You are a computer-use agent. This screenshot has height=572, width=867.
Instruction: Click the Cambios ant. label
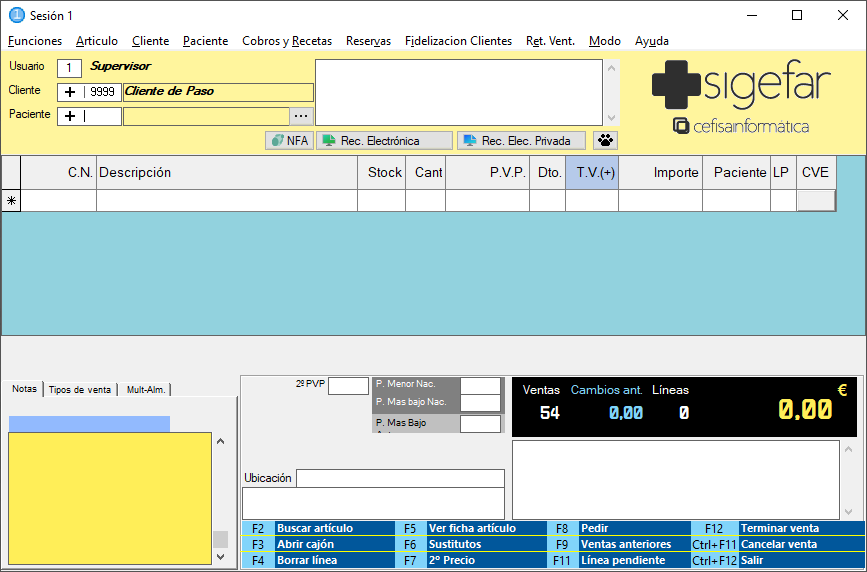click(x=607, y=390)
